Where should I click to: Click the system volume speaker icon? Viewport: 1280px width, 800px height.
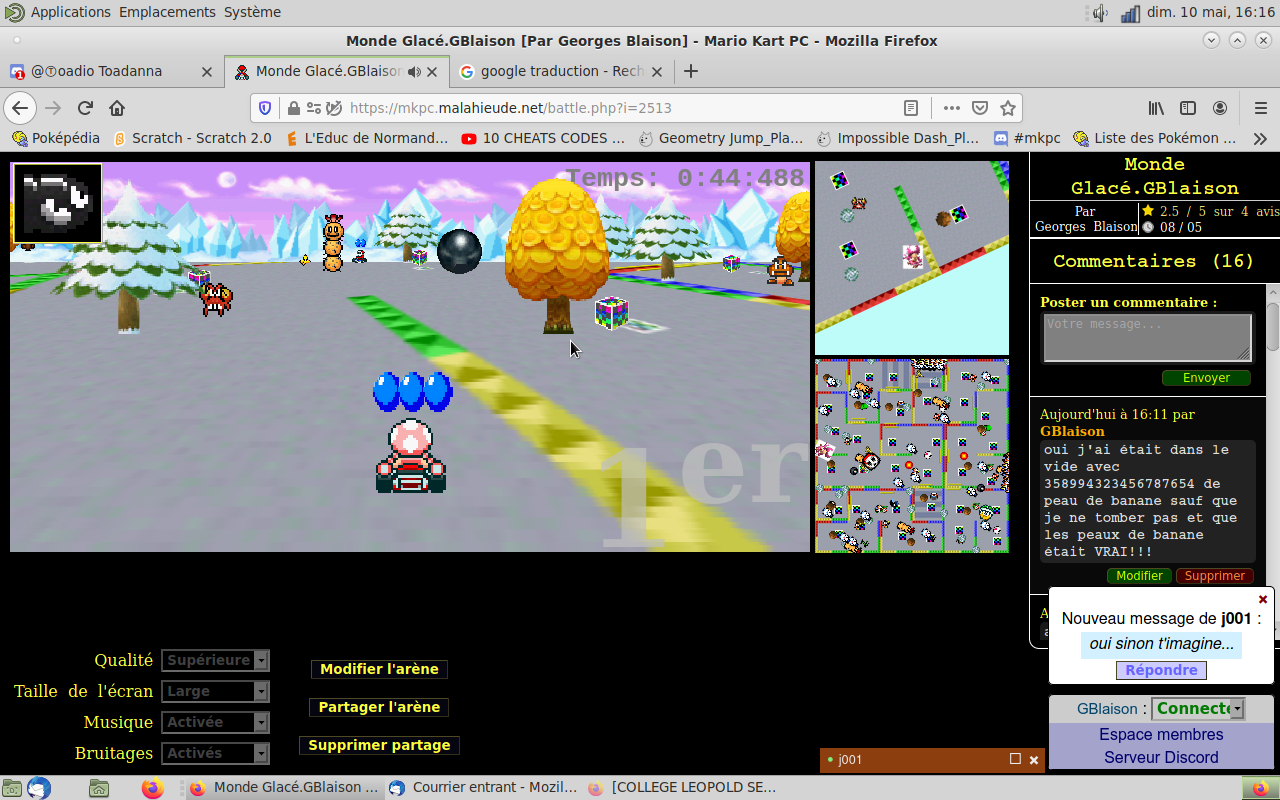(1101, 13)
